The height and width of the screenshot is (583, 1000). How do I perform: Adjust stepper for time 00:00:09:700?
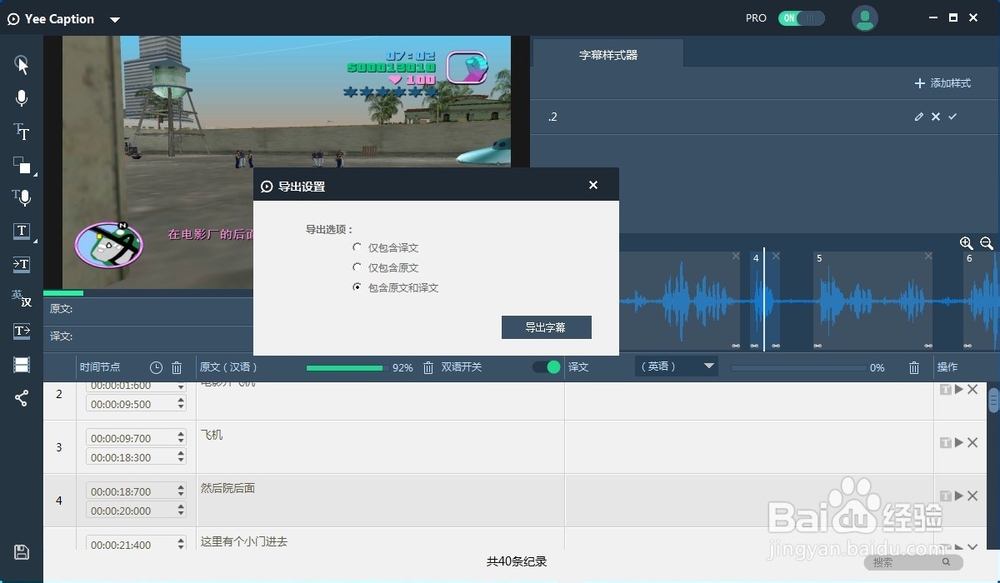tap(181, 438)
